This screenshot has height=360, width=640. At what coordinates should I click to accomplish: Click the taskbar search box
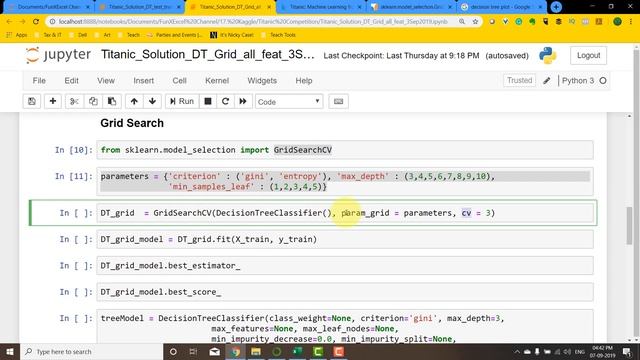[91, 351]
